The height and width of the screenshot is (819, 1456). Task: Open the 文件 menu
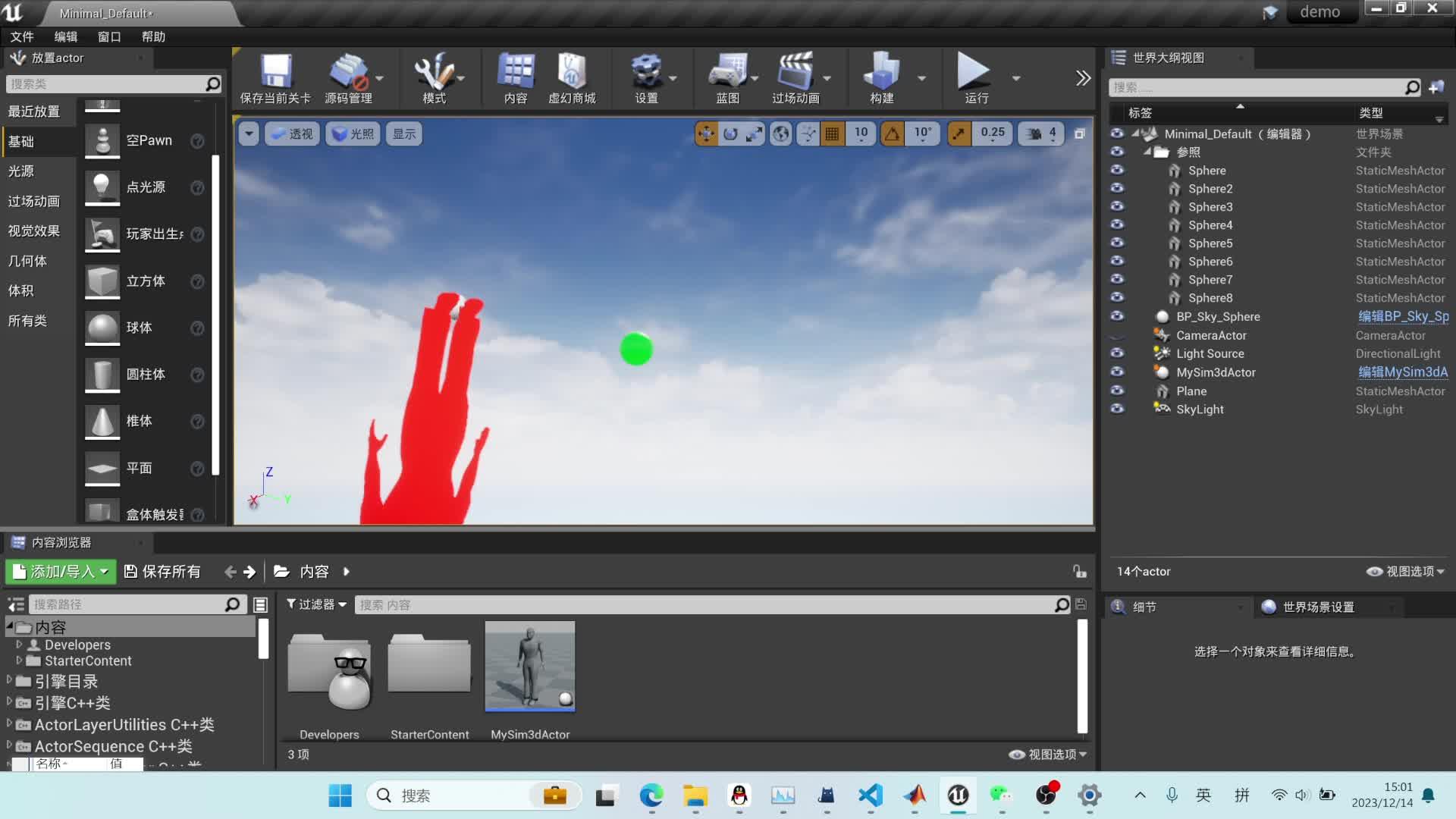(22, 36)
